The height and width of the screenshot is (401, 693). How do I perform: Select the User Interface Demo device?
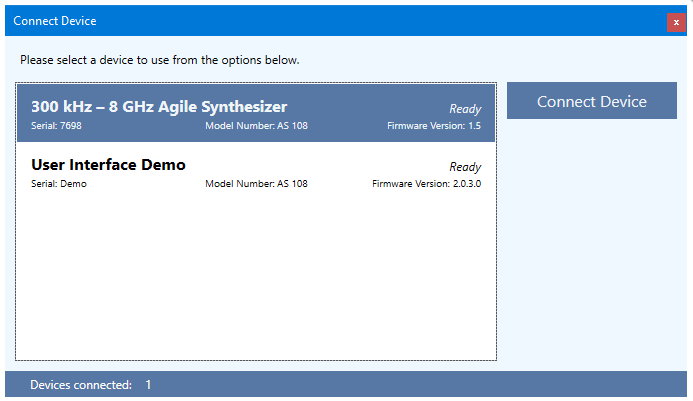pos(108,165)
